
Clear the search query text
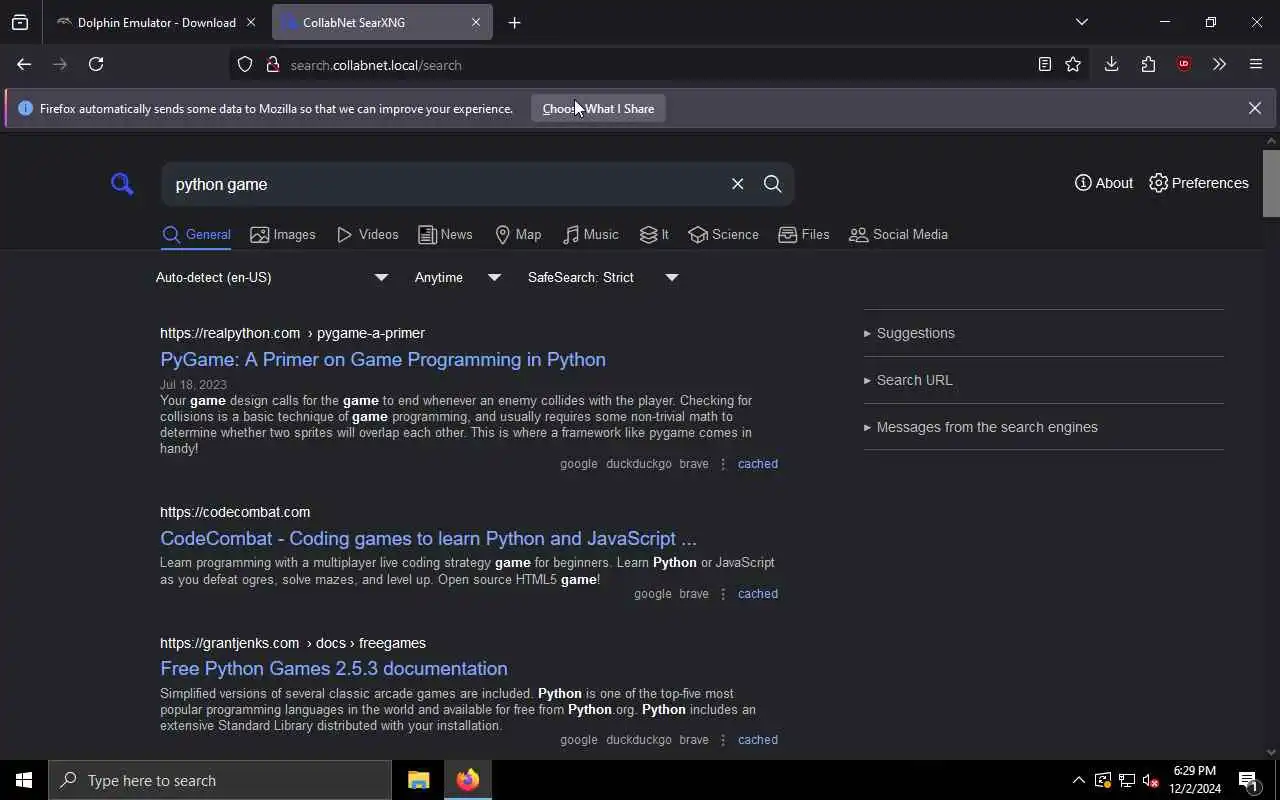[x=737, y=184]
